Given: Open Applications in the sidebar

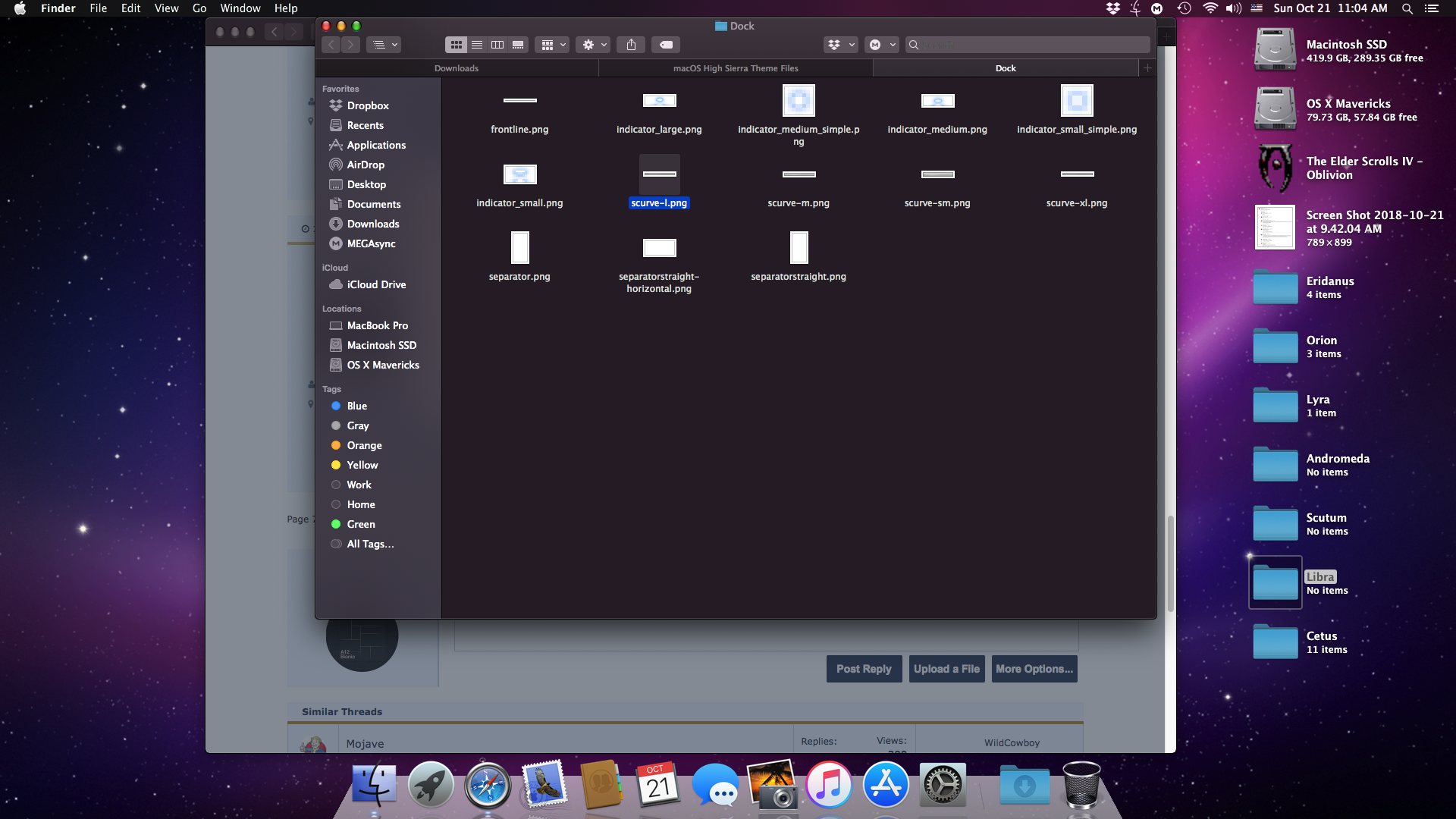Looking at the screenshot, I should click(376, 145).
